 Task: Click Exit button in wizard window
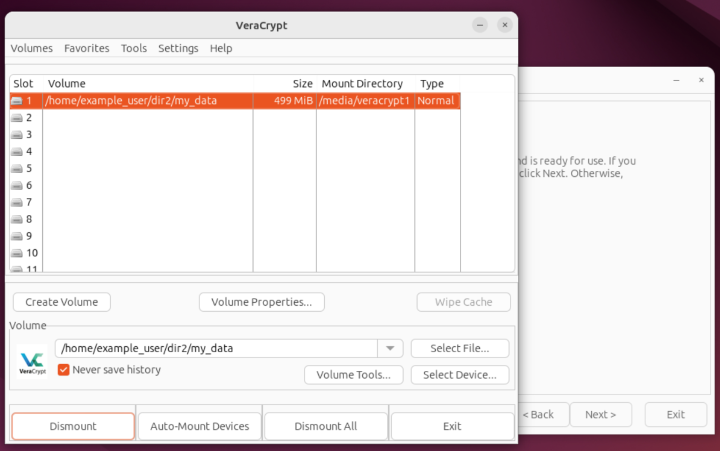point(675,414)
